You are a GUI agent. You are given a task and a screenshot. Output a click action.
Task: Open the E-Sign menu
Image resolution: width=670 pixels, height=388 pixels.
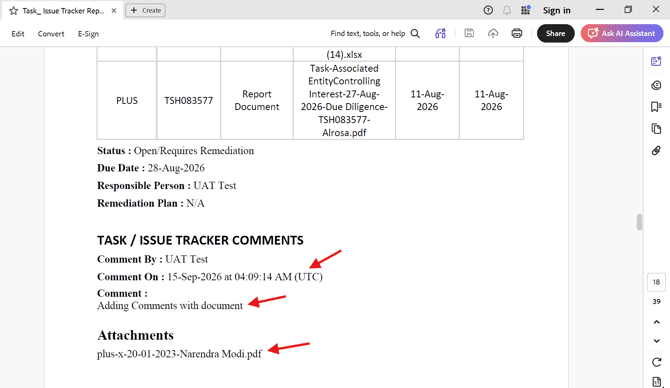click(x=88, y=34)
